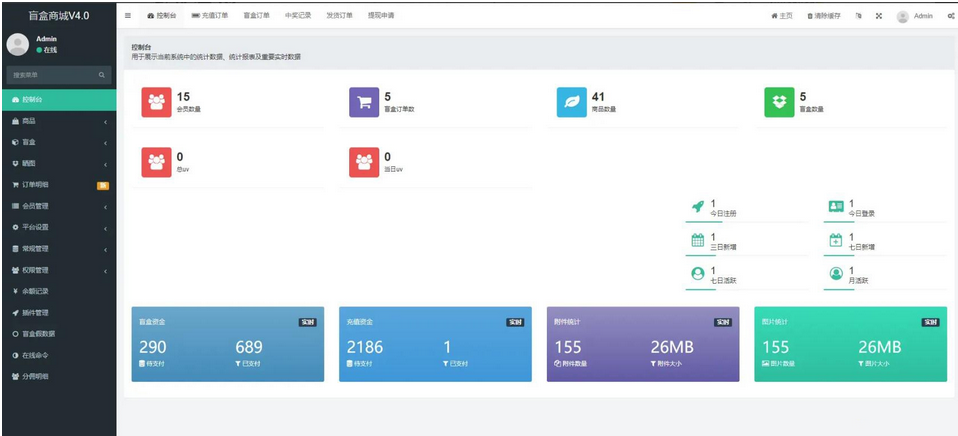Click the 实时 badge on 附件统计 card

pos(723,322)
